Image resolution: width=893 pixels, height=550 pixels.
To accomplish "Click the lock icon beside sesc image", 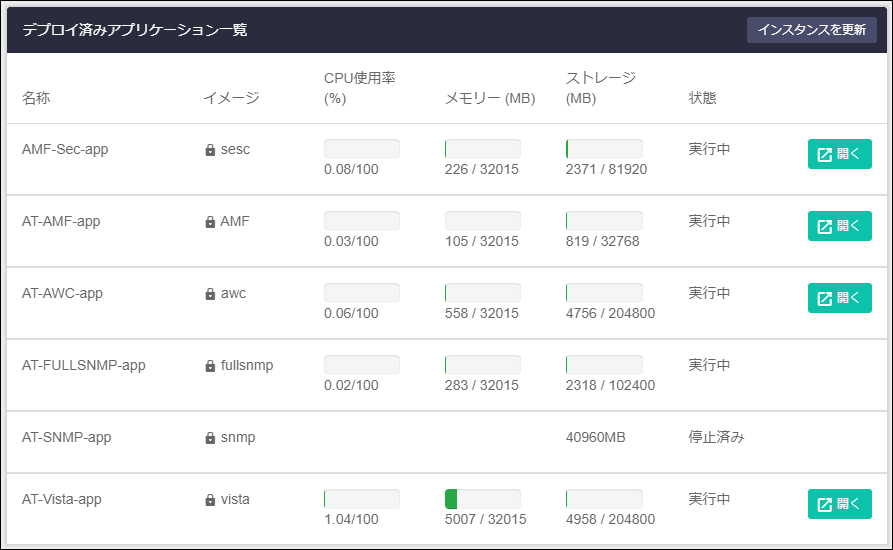I will (210, 150).
